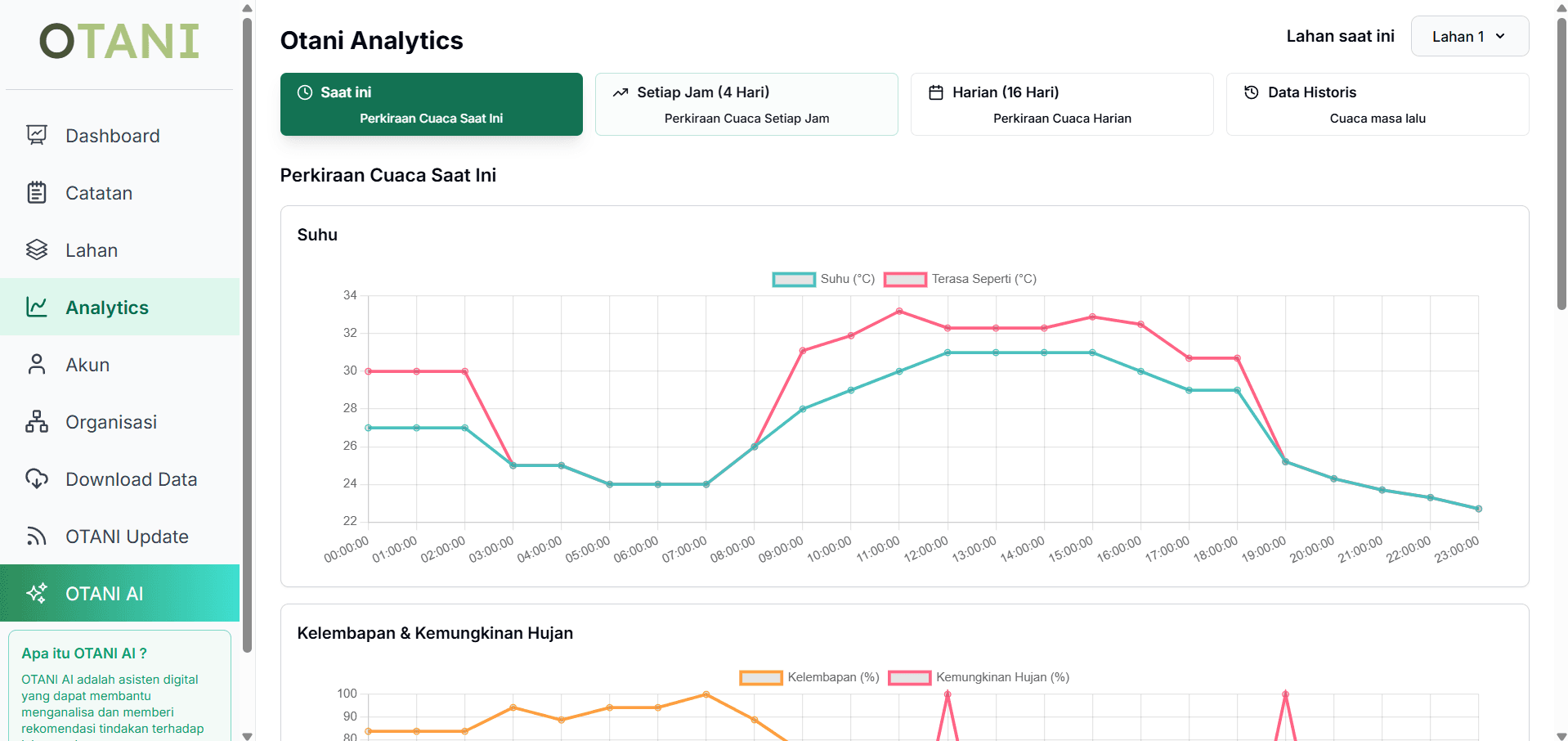Click the Dashboard presentation icon in sidebar

click(x=37, y=135)
